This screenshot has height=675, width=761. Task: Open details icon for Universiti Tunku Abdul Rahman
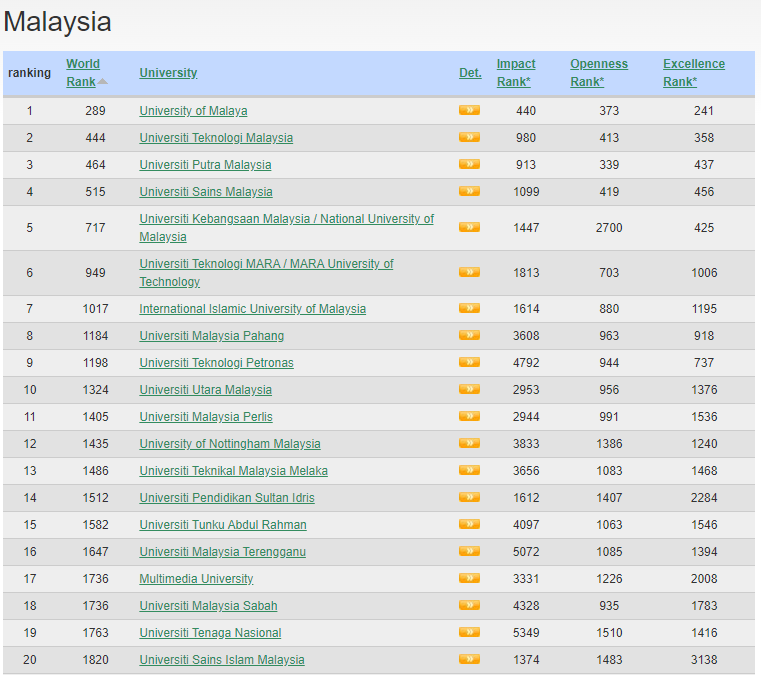coord(469,525)
